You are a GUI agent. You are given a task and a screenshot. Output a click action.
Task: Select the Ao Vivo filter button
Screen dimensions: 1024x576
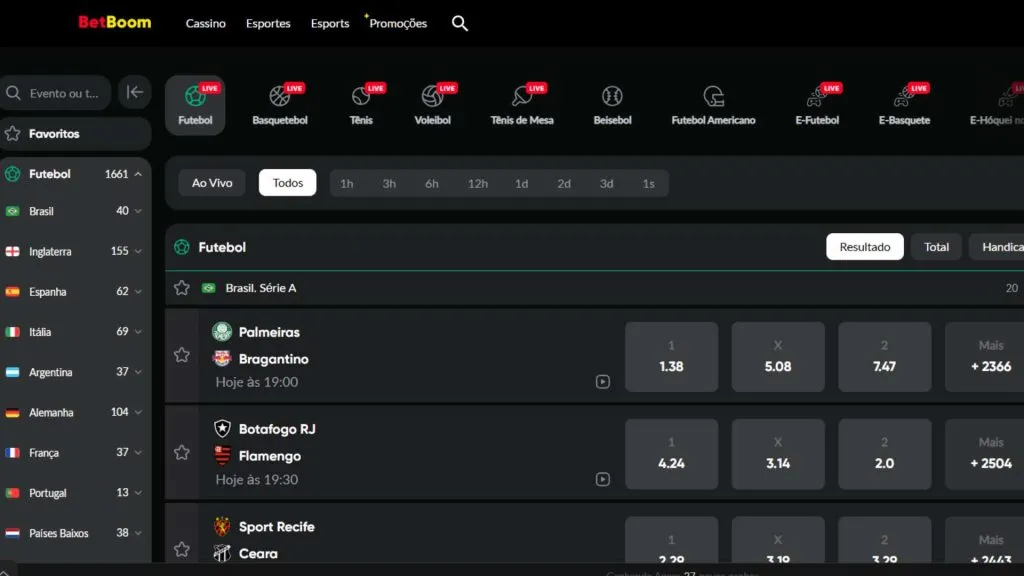211,183
